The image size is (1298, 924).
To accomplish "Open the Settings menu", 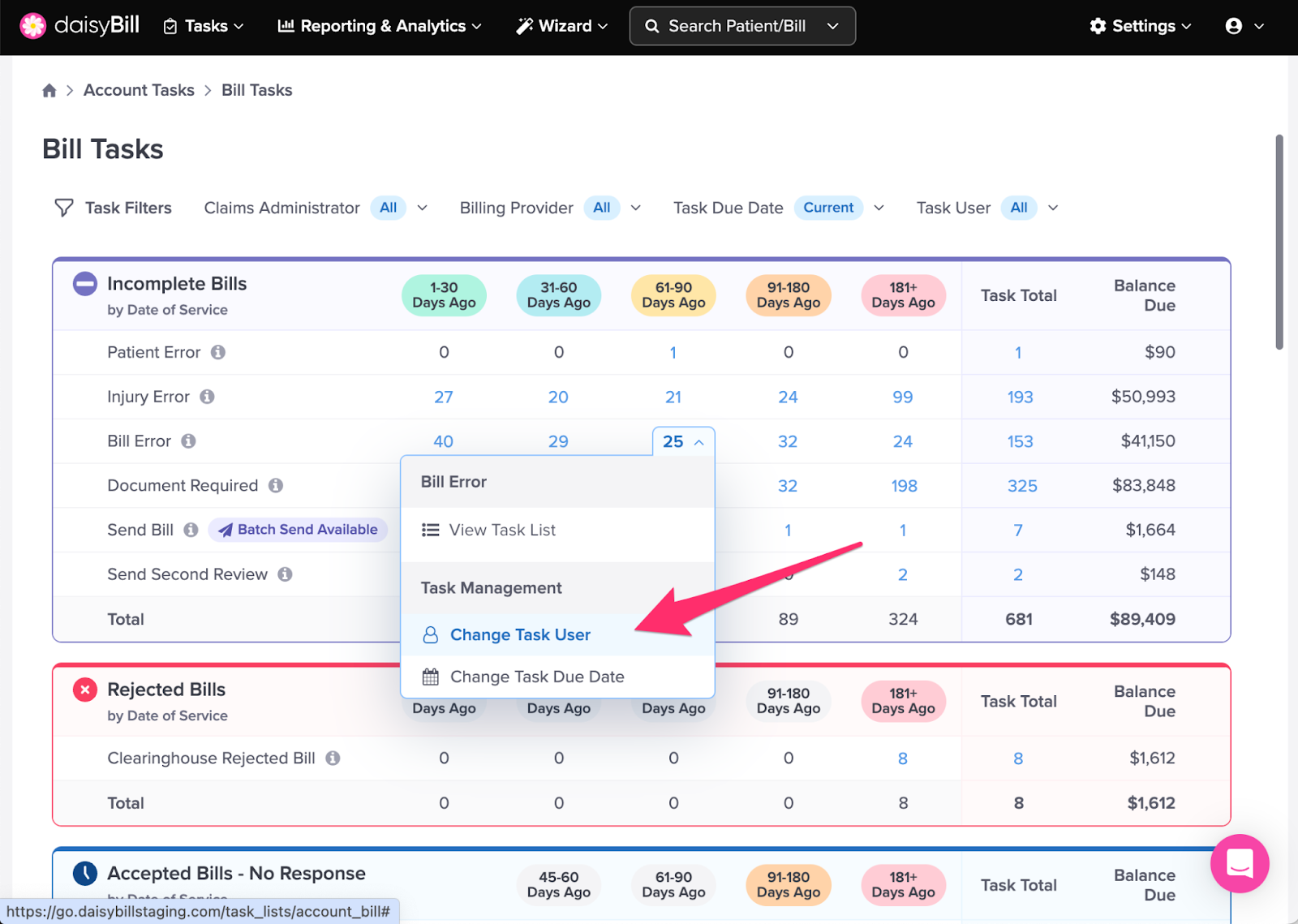I will pyautogui.click(x=1141, y=26).
